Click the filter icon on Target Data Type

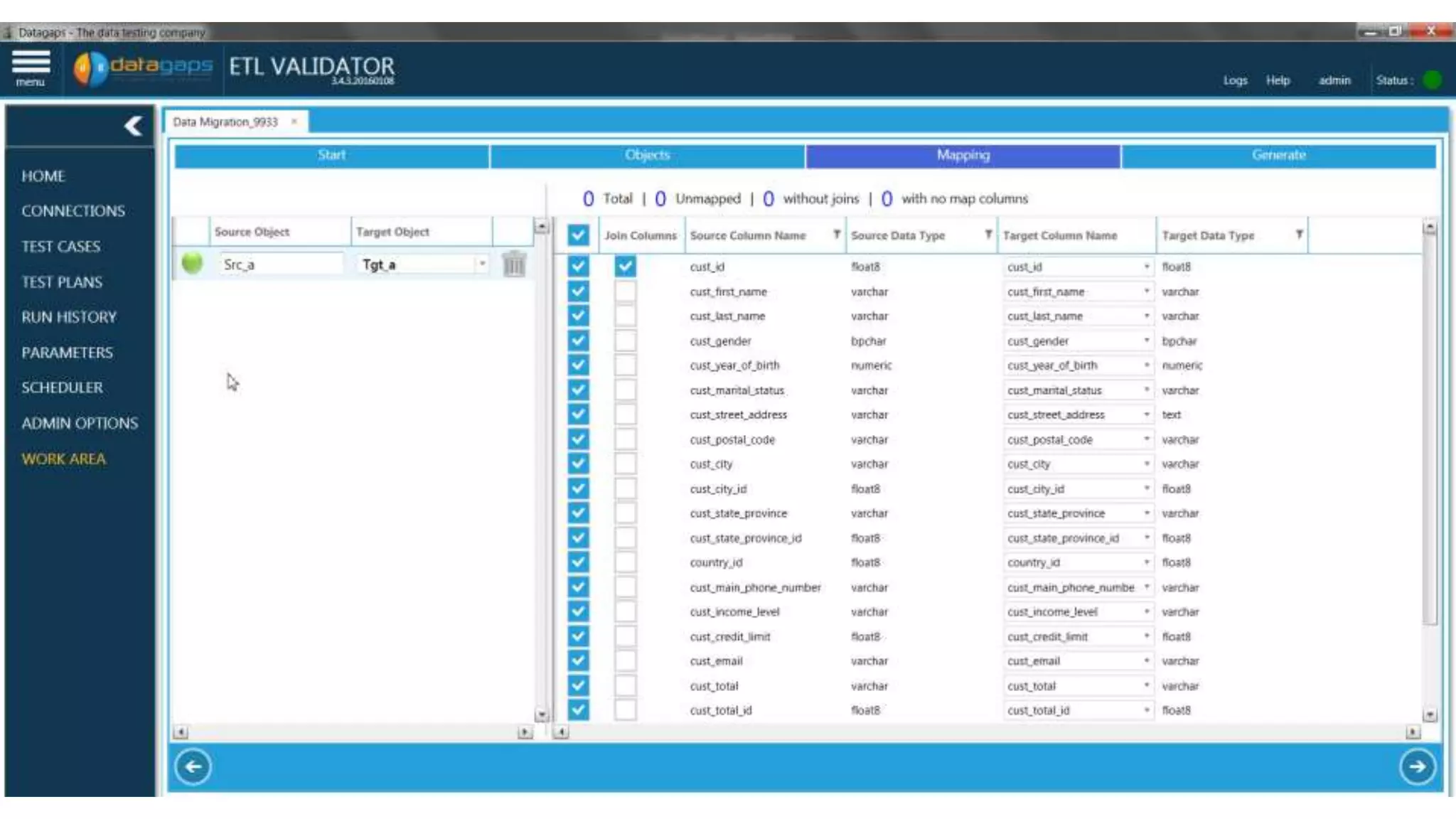[1299, 235]
